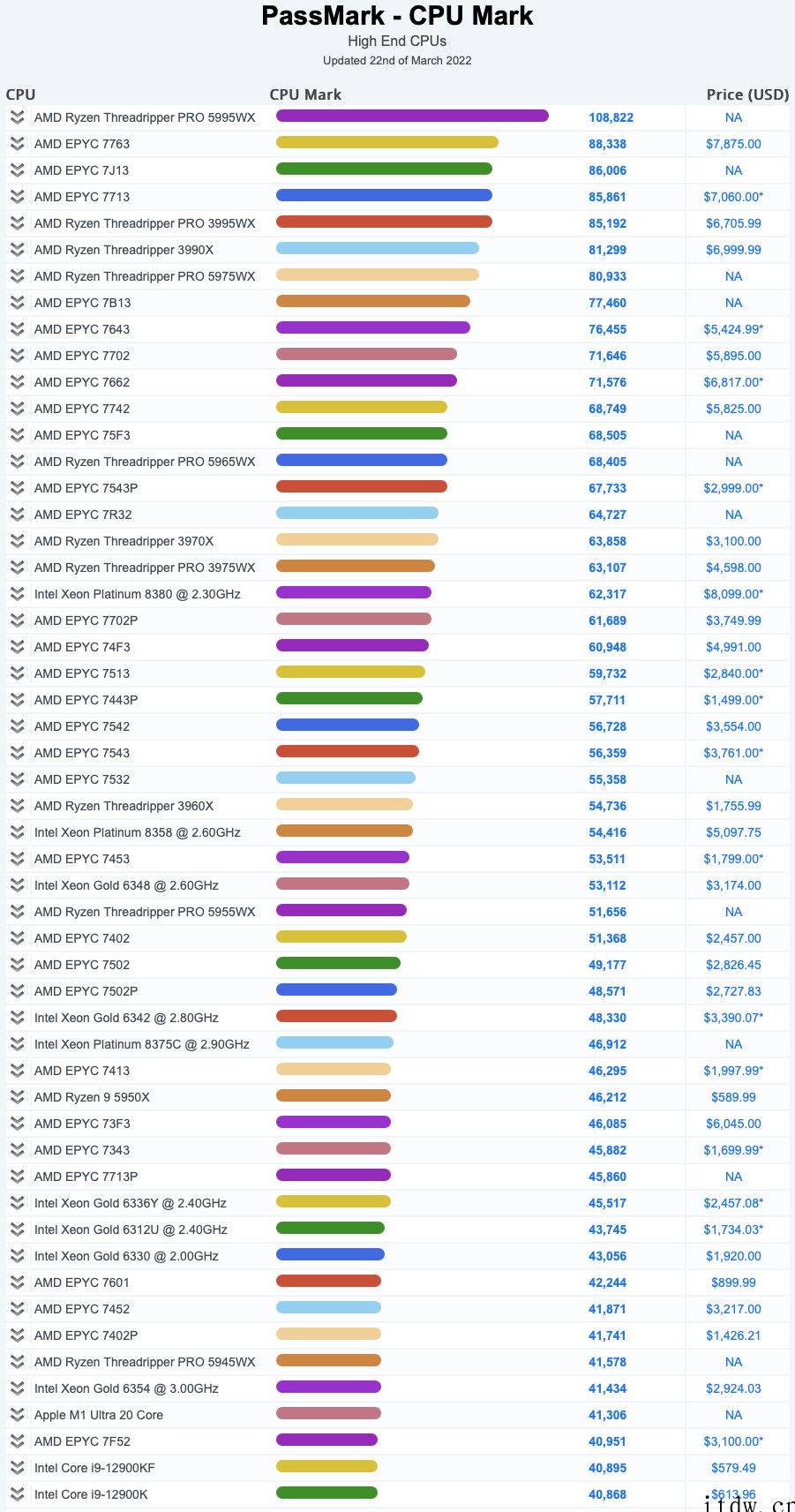795x1512 pixels.
Task: Expand the AMD Ryzen Threadripper PRO 5995WX row chevron
Action: (17, 117)
